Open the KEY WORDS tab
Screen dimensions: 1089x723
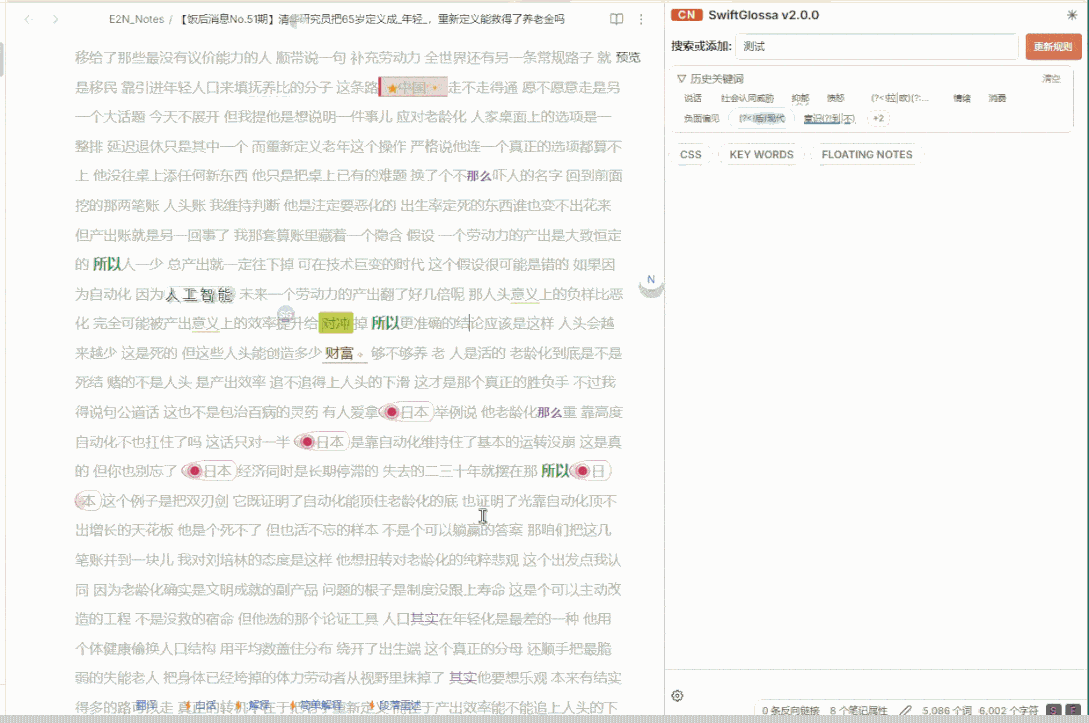click(761, 154)
